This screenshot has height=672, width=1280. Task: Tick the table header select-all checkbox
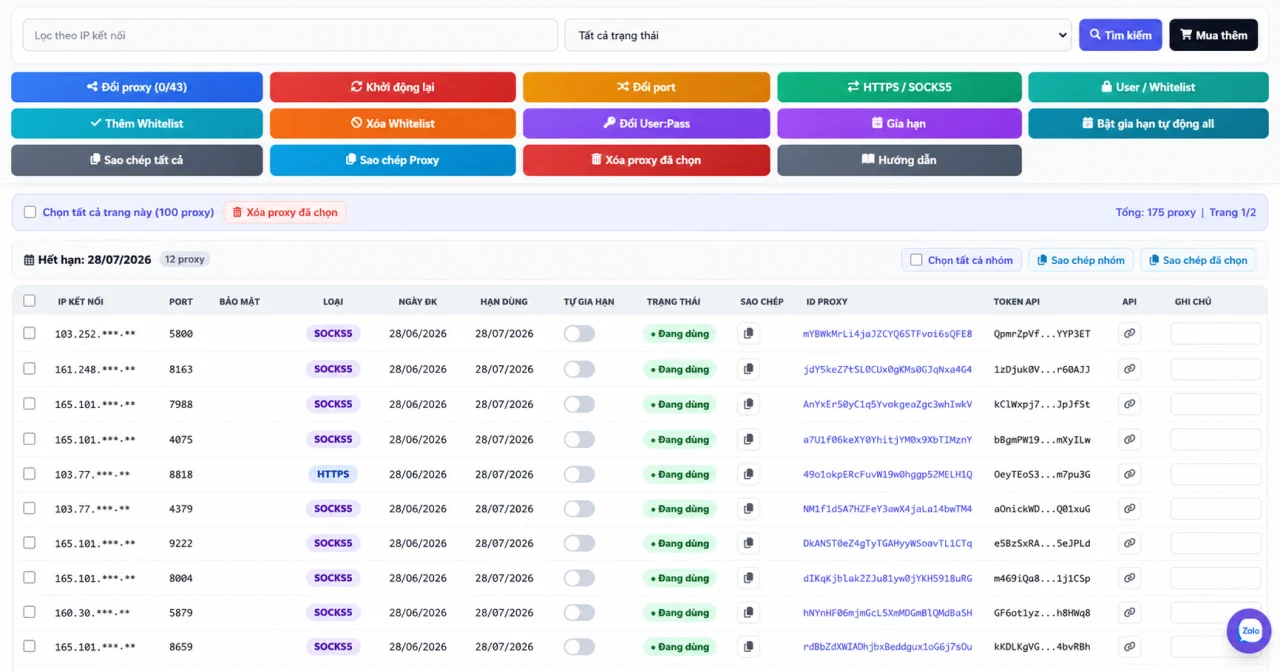pos(29,301)
